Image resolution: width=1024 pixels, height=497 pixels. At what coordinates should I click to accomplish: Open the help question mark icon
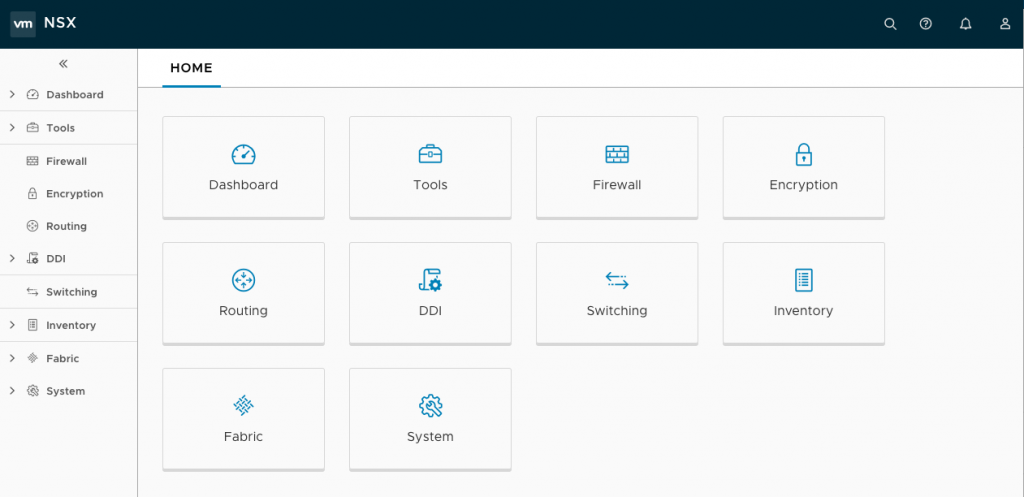pyautogui.click(x=925, y=24)
